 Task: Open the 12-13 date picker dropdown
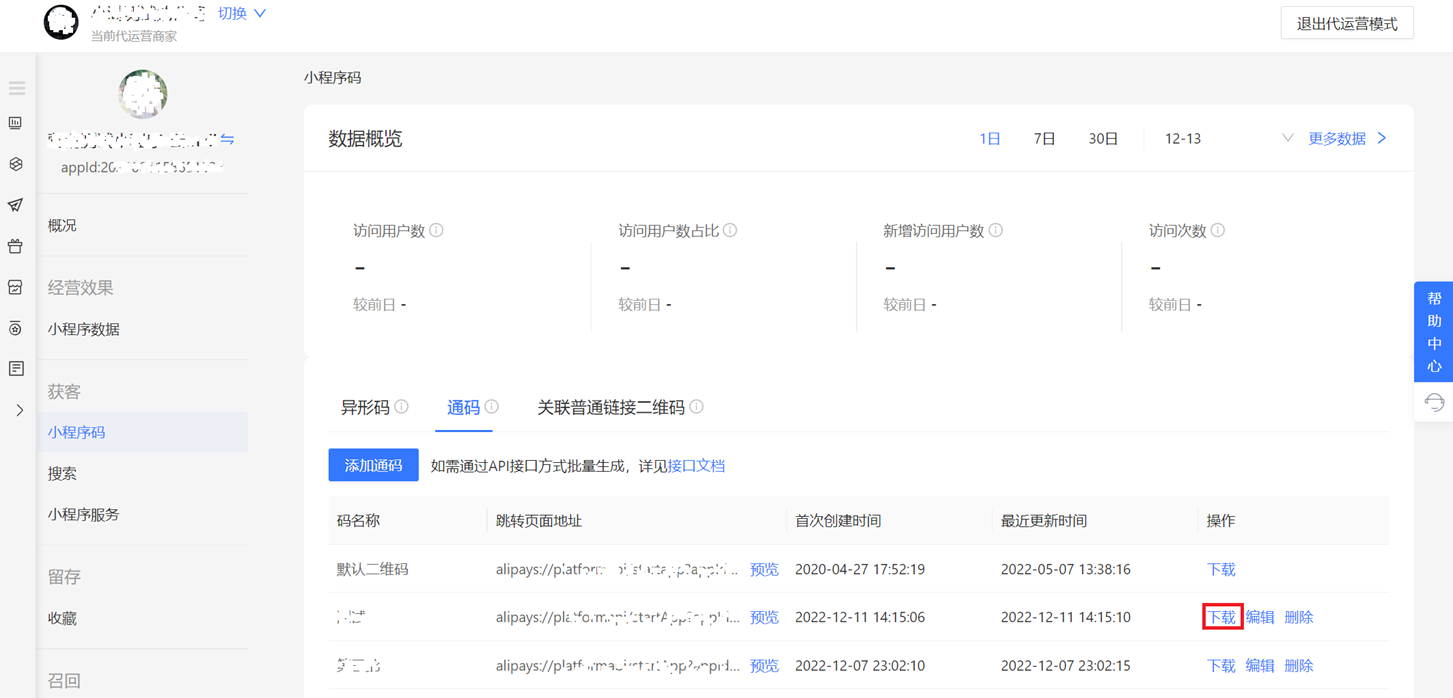[1228, 139]
